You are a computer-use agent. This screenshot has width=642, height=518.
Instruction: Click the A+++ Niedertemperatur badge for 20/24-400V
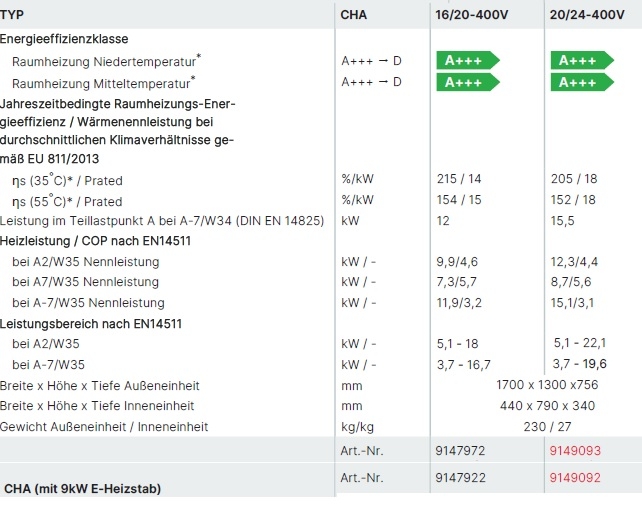[x=580, y=60]
